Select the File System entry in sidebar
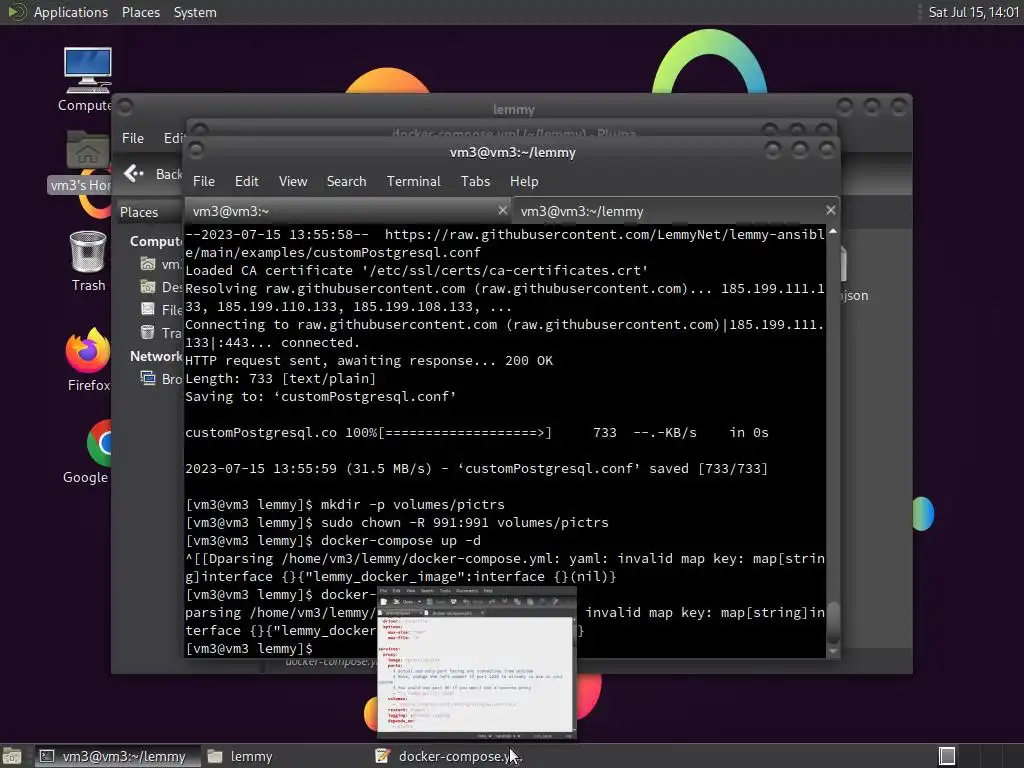 tap(161, 310)
